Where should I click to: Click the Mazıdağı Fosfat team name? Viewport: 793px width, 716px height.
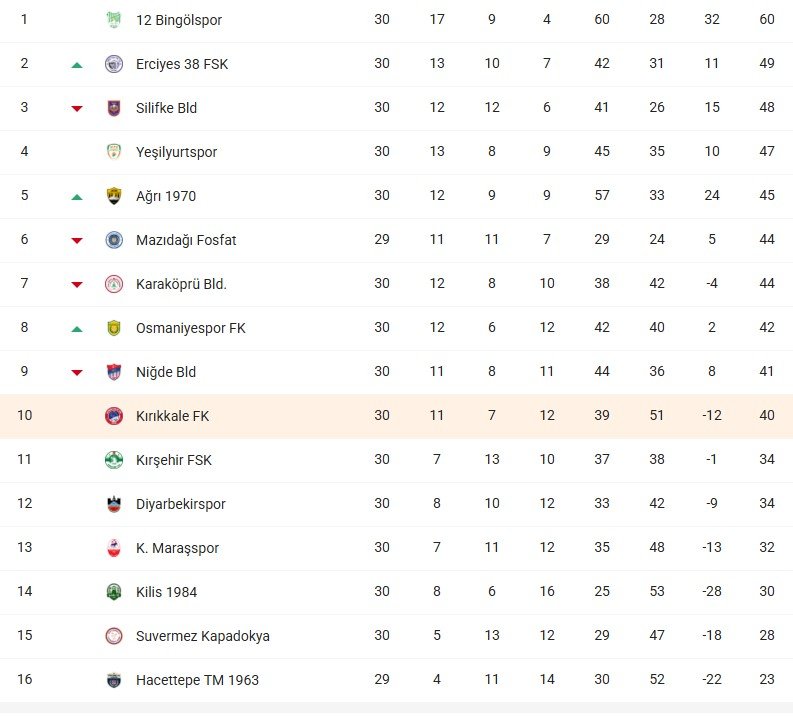(x=186, y=240)
